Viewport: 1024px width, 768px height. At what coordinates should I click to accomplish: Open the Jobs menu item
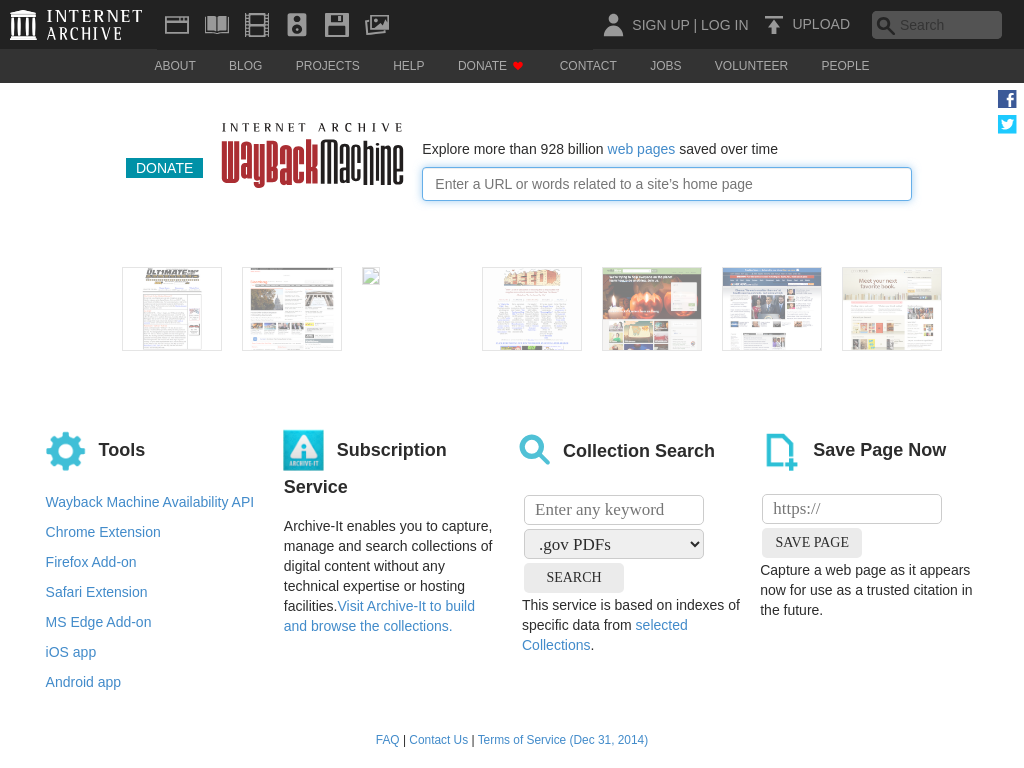tap(665, 66)
